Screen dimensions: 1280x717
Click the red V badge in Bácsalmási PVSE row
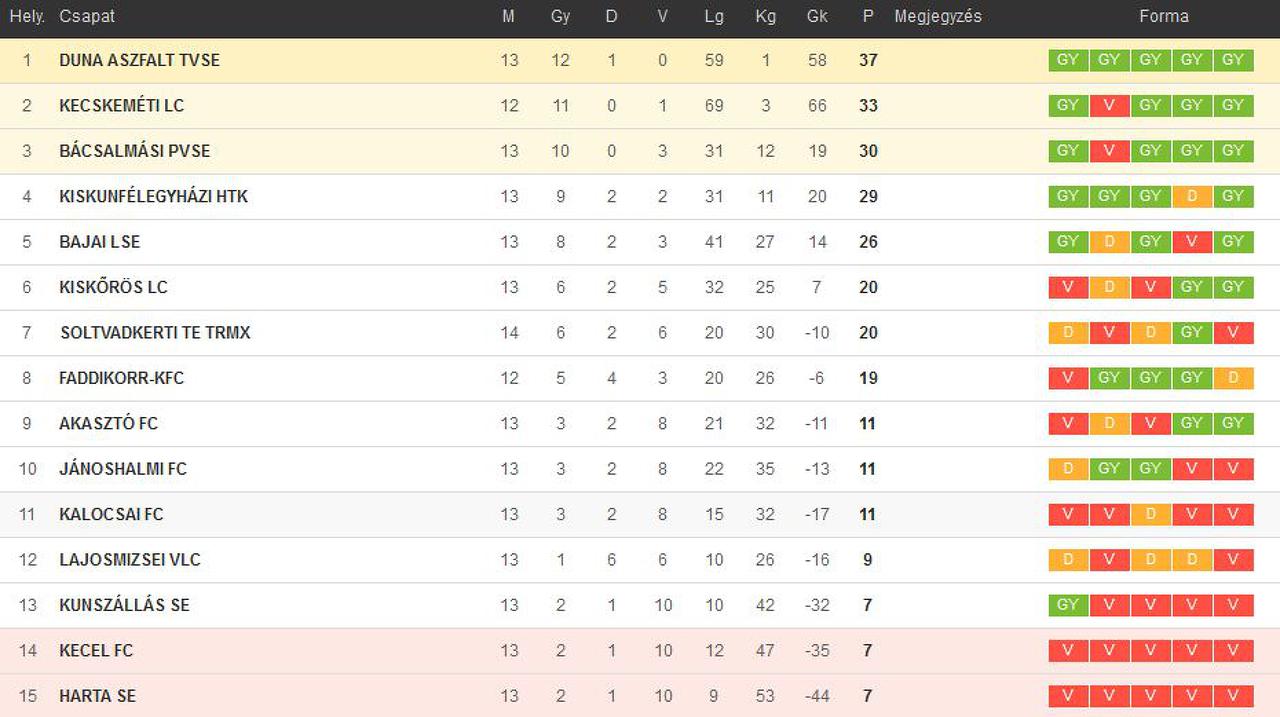click(1109, 150)
